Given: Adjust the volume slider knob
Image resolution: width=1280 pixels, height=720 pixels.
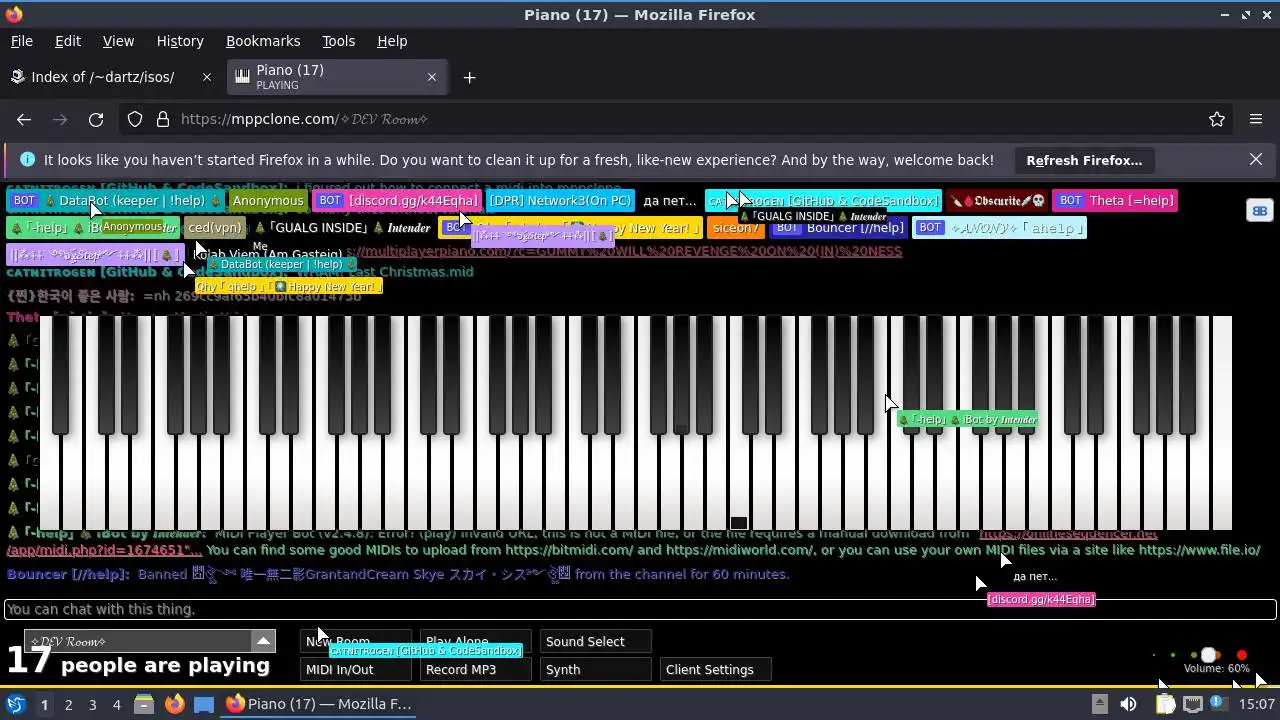Looking at the screenshot, I should point(1209,655).
